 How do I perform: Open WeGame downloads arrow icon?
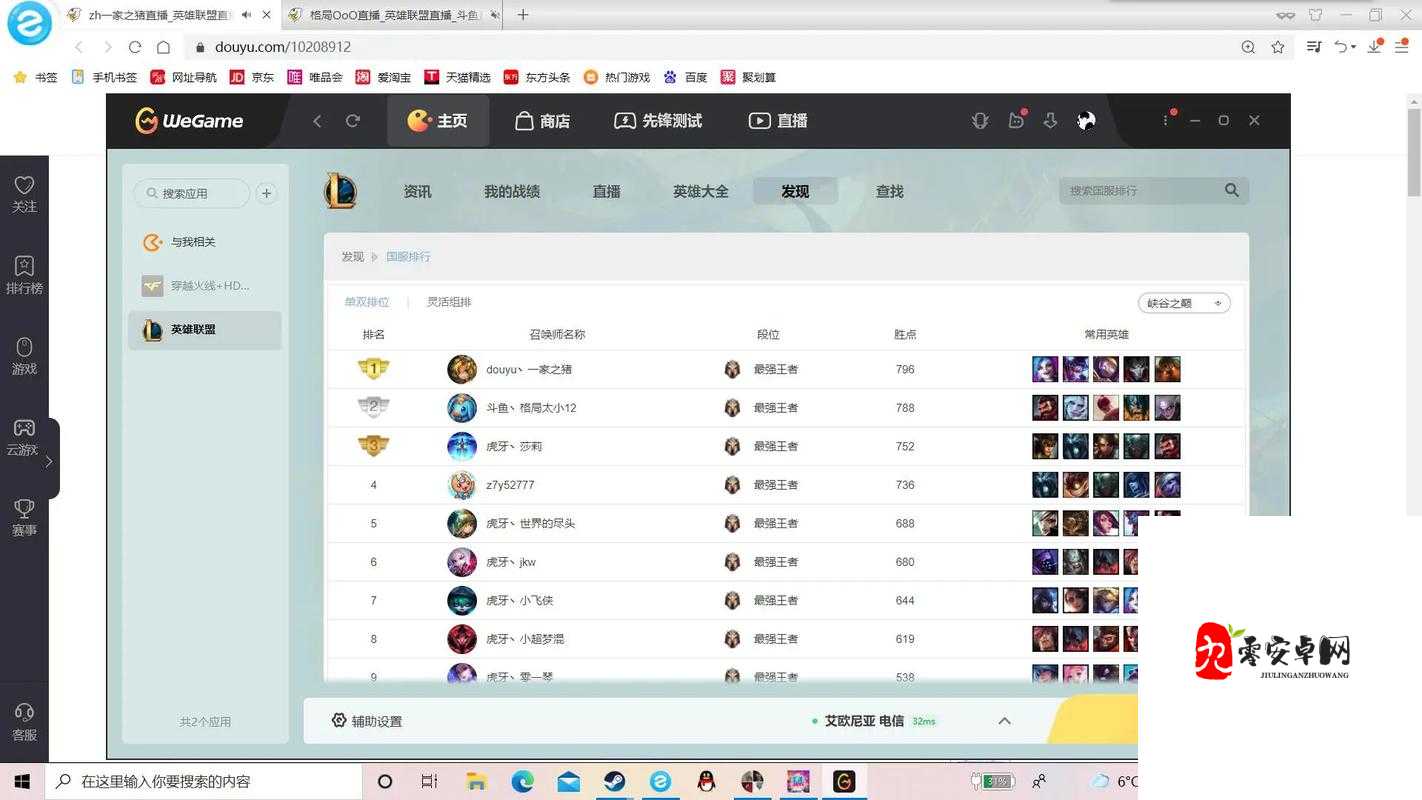[1050, 121]
